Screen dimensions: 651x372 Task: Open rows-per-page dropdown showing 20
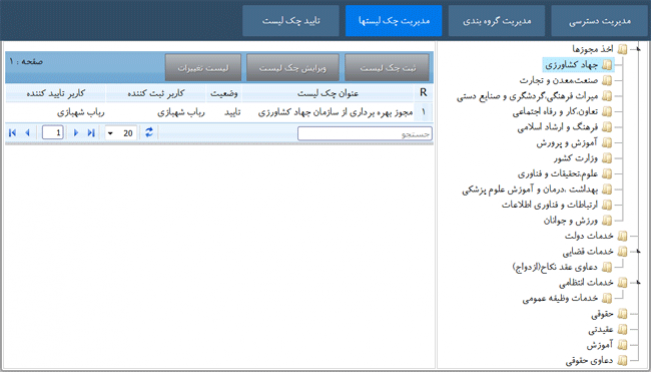click(120, 133)
